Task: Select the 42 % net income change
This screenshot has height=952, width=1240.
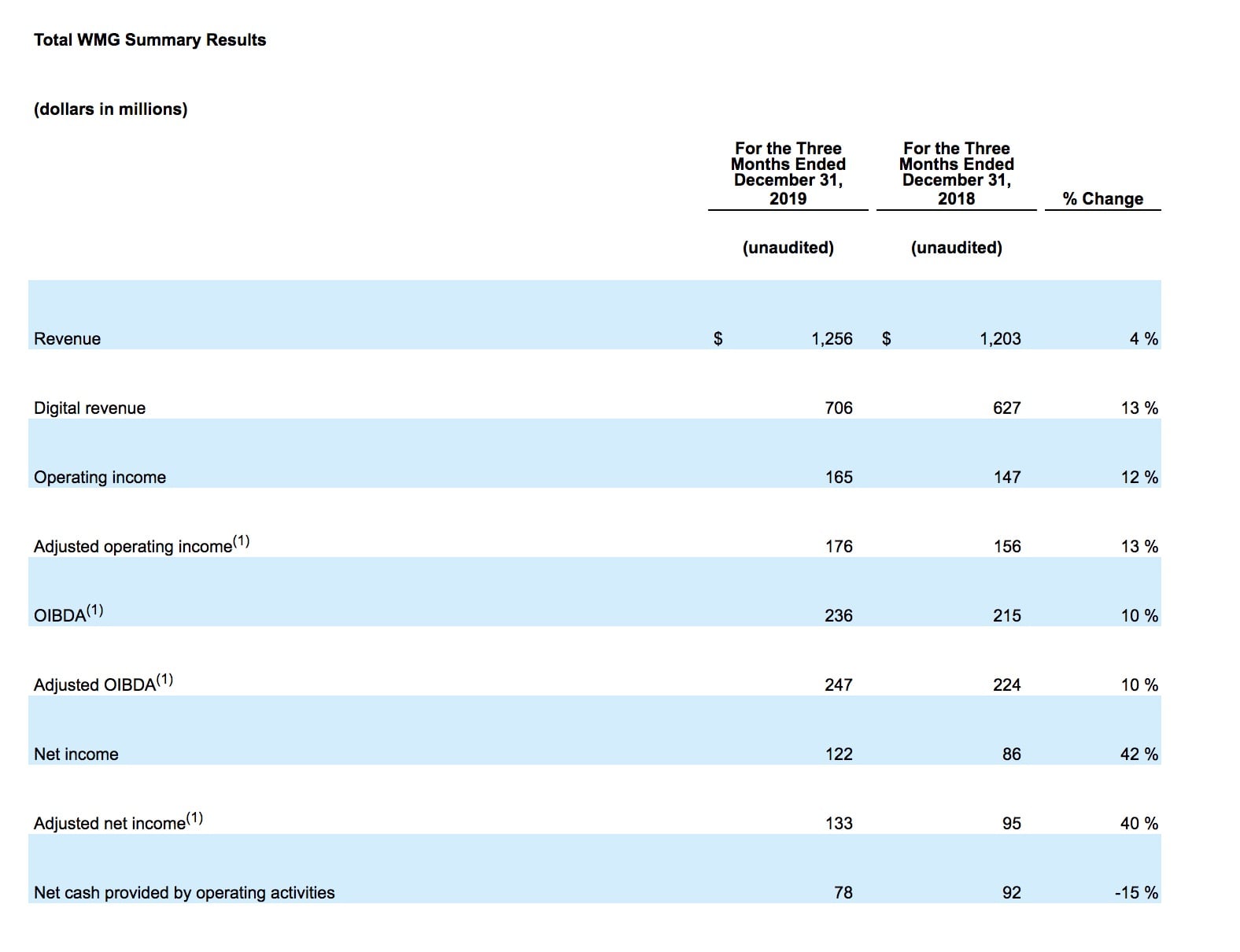Action: coord(1139,755)
